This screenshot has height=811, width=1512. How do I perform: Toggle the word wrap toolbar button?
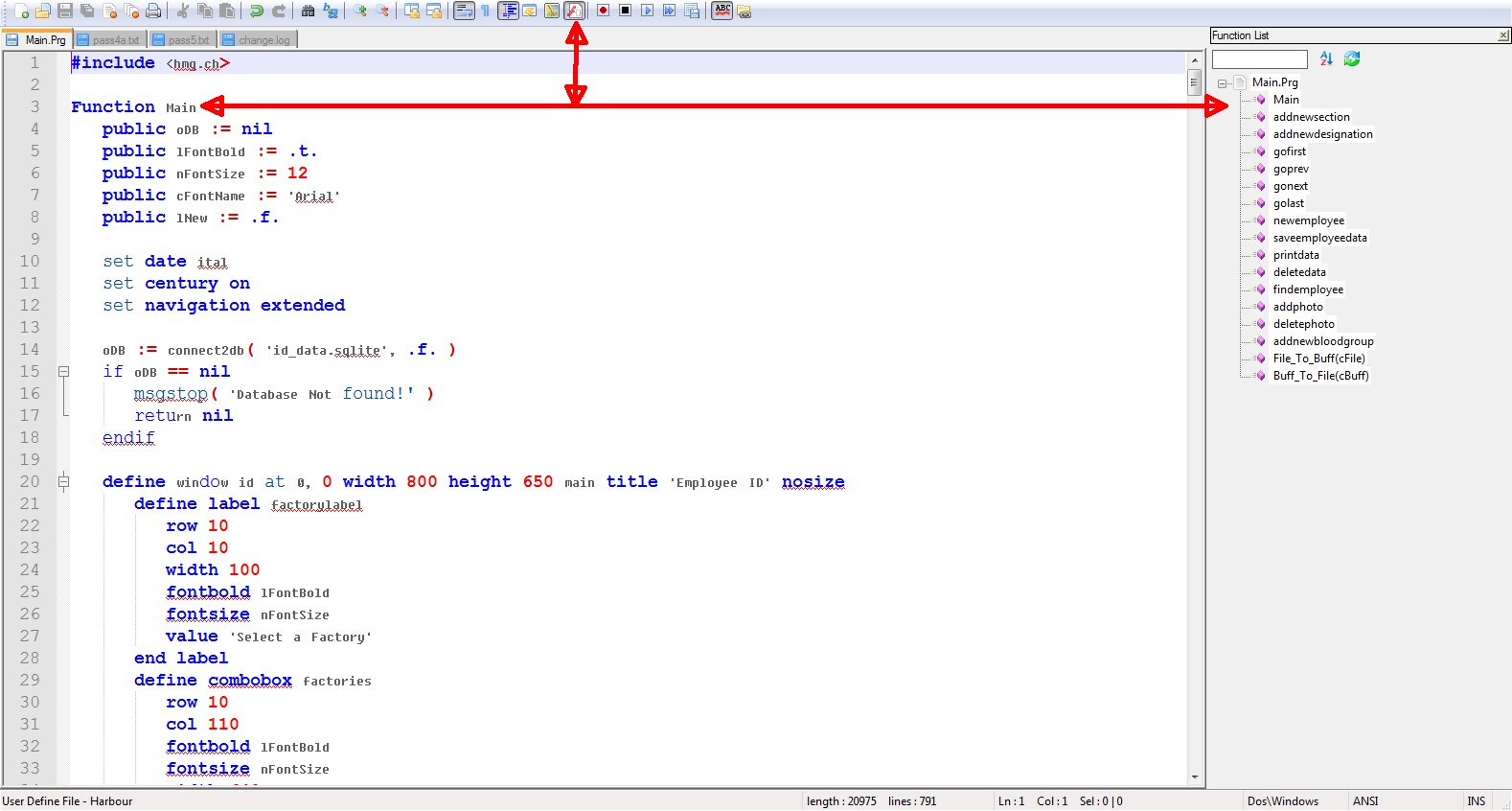click(x=464, y=11)
